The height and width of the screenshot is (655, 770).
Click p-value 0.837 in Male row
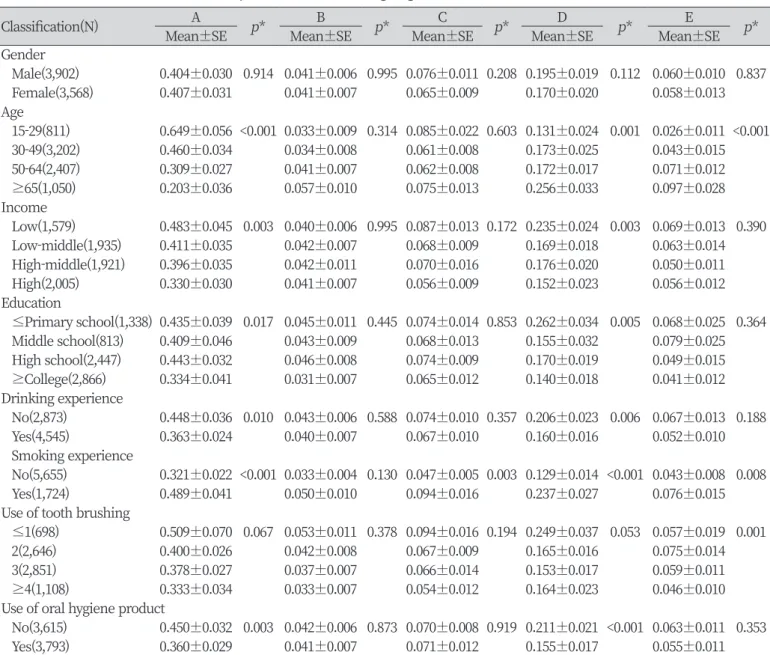click(x=751, y=74)
